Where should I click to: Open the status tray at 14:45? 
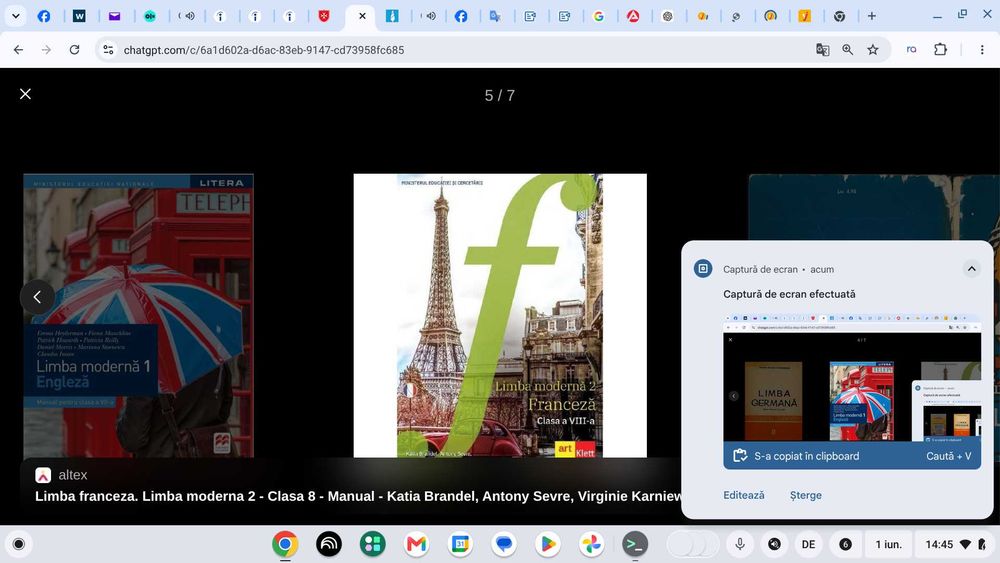point(955,544)
